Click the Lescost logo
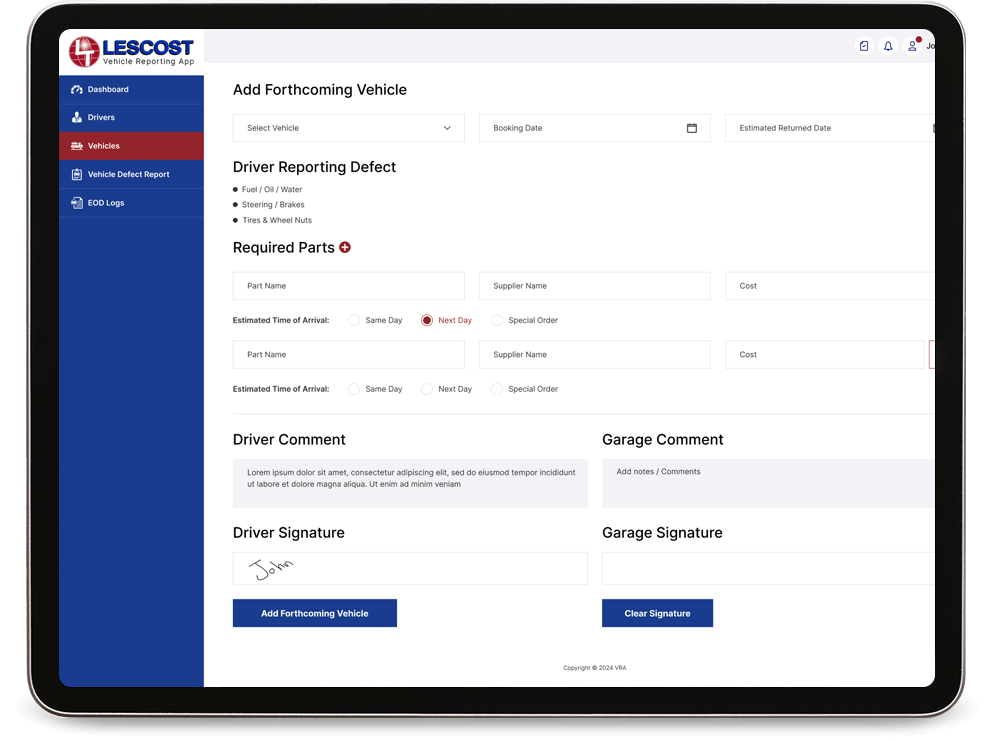 click(132, 51)
